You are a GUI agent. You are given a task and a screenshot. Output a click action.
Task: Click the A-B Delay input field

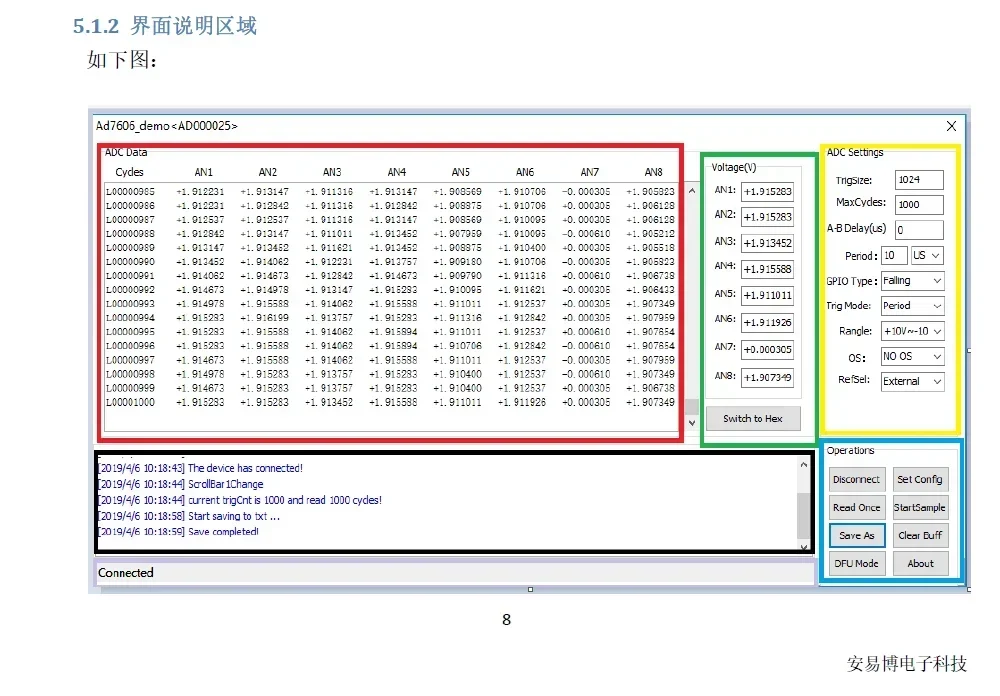coord(917,229)
